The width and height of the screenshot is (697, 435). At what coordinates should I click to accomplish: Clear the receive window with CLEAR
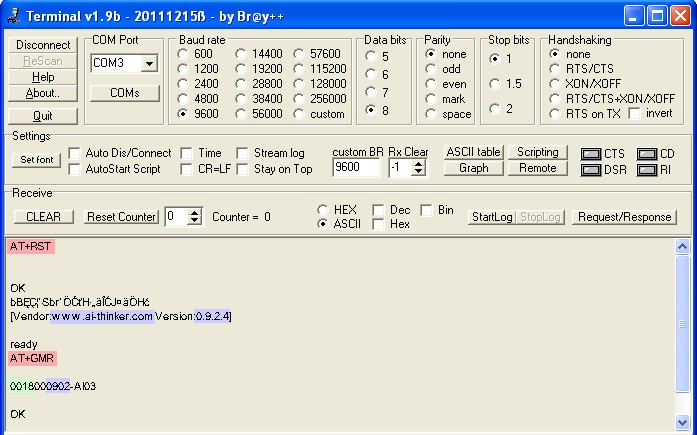pos(43,217)
